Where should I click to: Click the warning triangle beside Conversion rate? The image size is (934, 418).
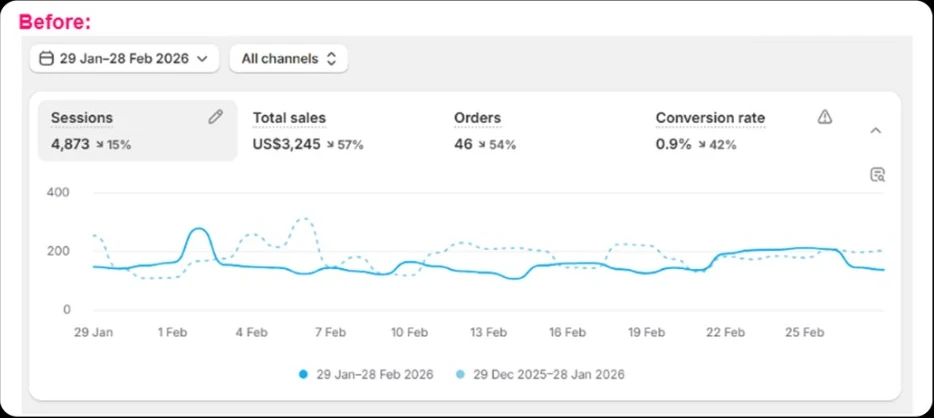(824, 117)
